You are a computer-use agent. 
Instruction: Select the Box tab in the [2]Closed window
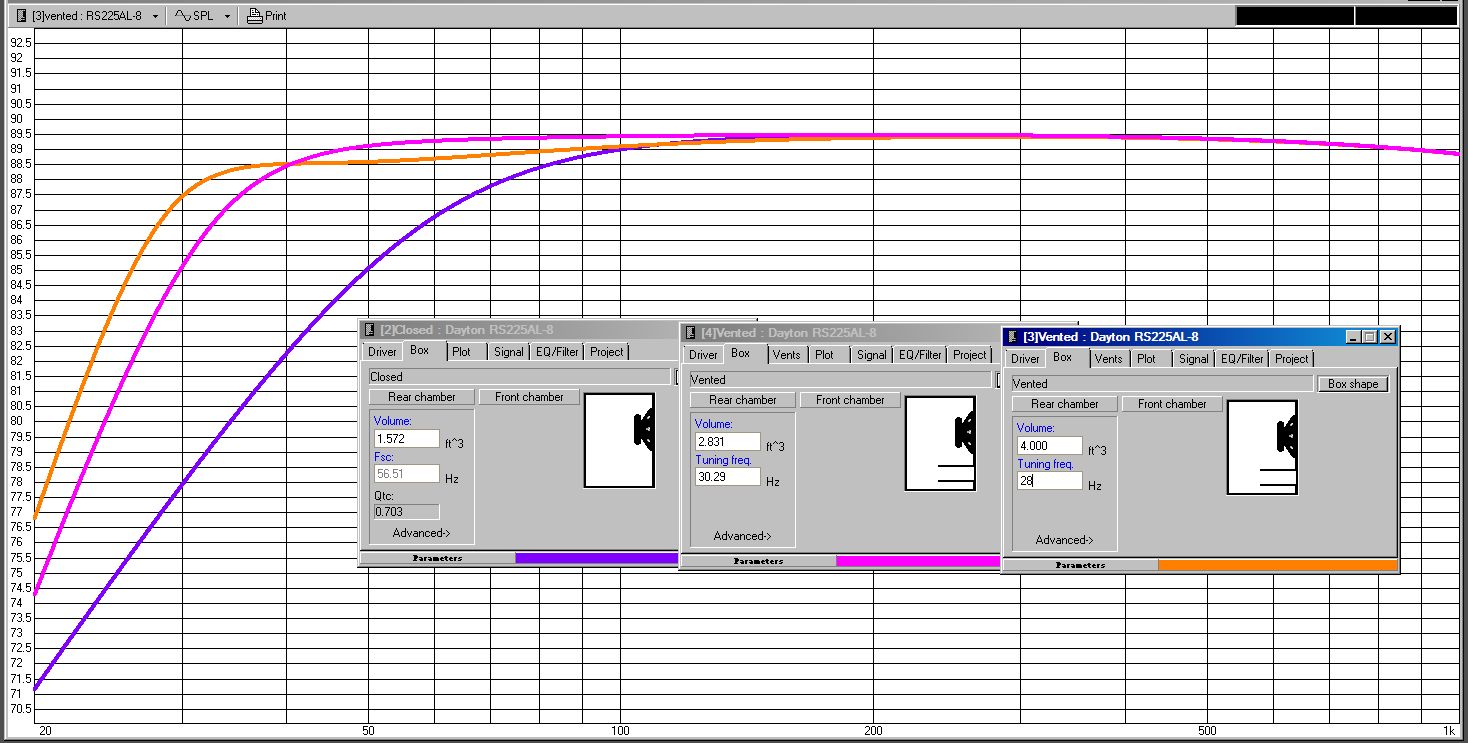pos(420,350)
